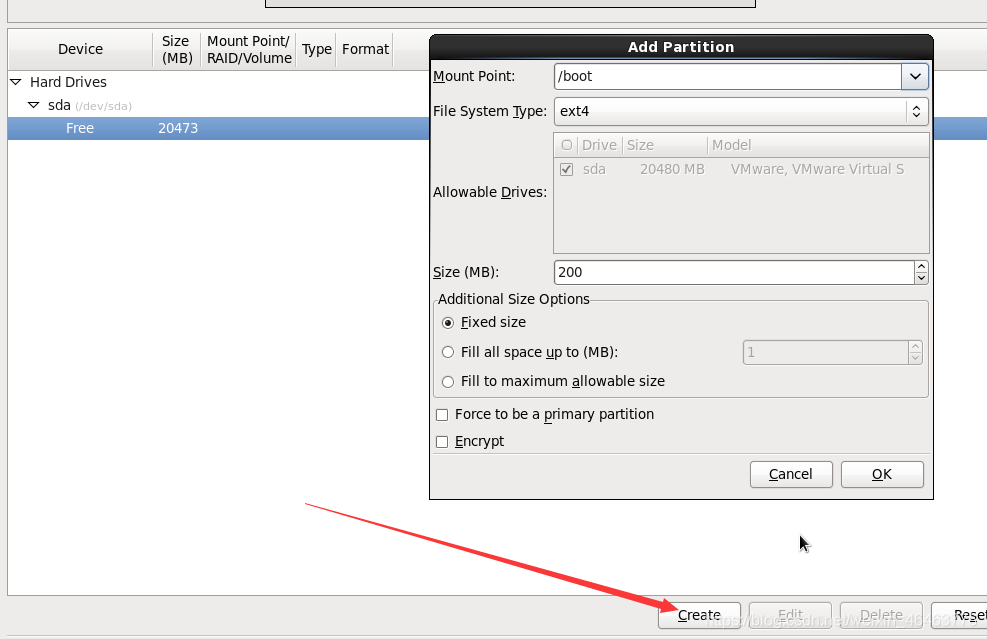Viewport: 987px width, 639px height.
Task: Click the Size (MB) 200 field
Action: coord(734,272)
